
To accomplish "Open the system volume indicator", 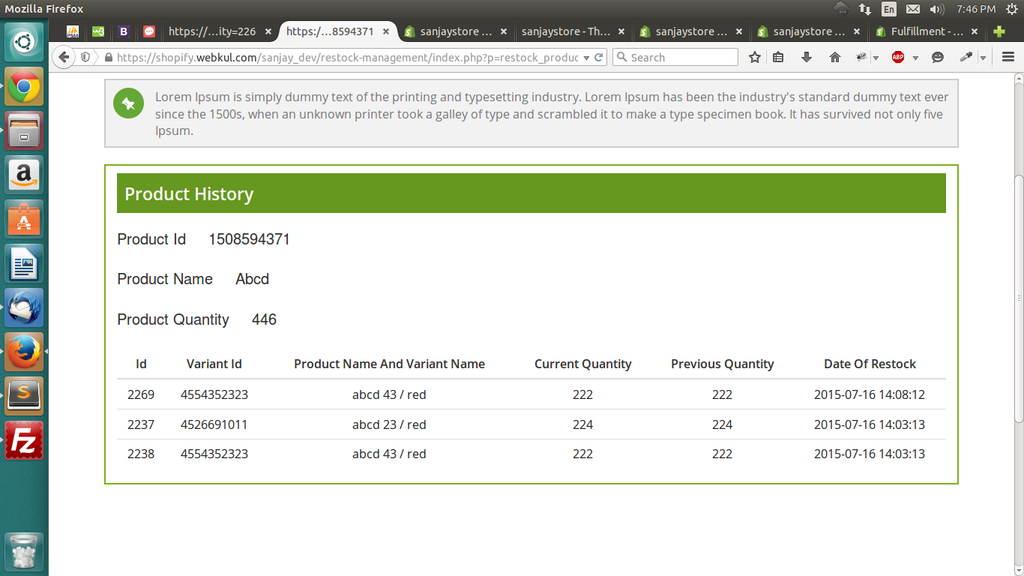I will coord(937,9).
